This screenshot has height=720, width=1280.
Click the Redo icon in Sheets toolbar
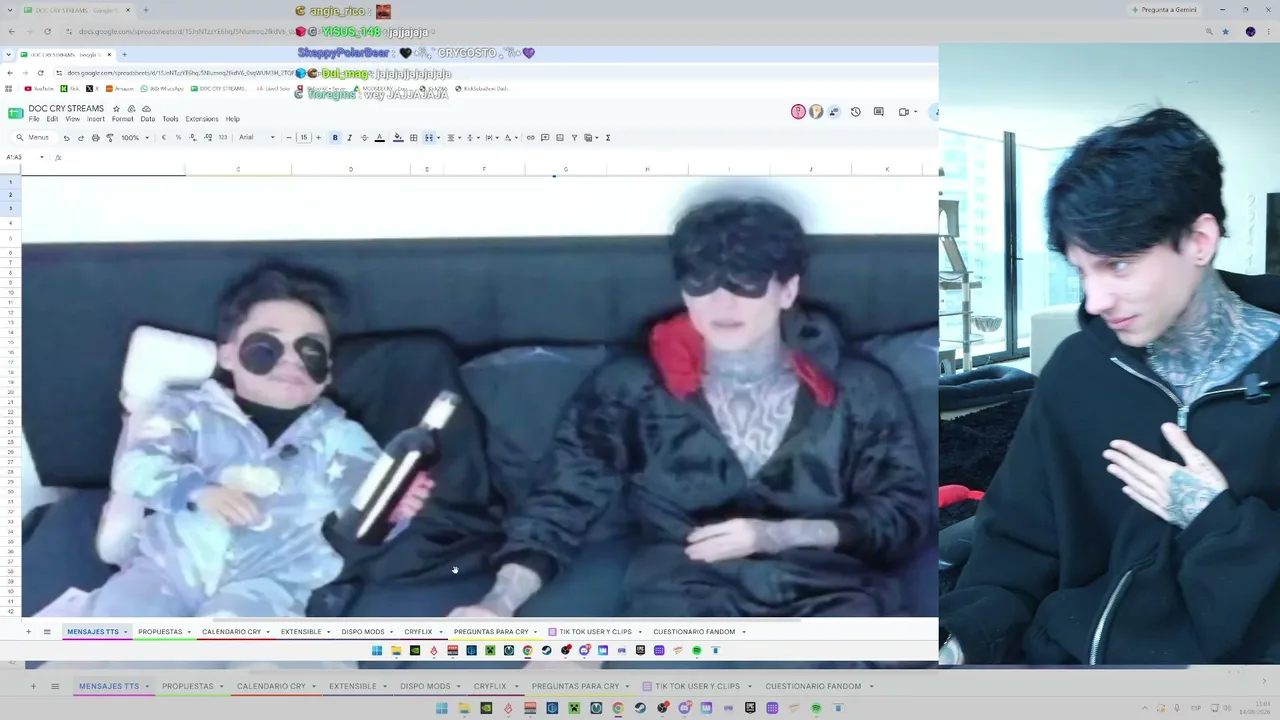(x=81, y=138)
